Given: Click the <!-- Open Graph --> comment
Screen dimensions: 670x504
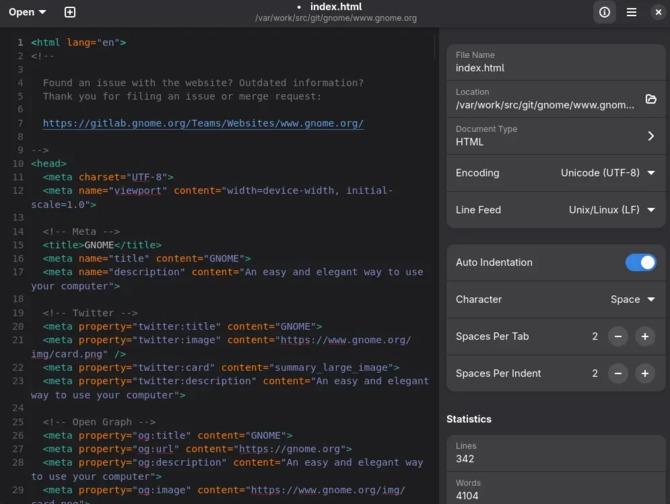Looking at the screenshot, I should (99, 422).
